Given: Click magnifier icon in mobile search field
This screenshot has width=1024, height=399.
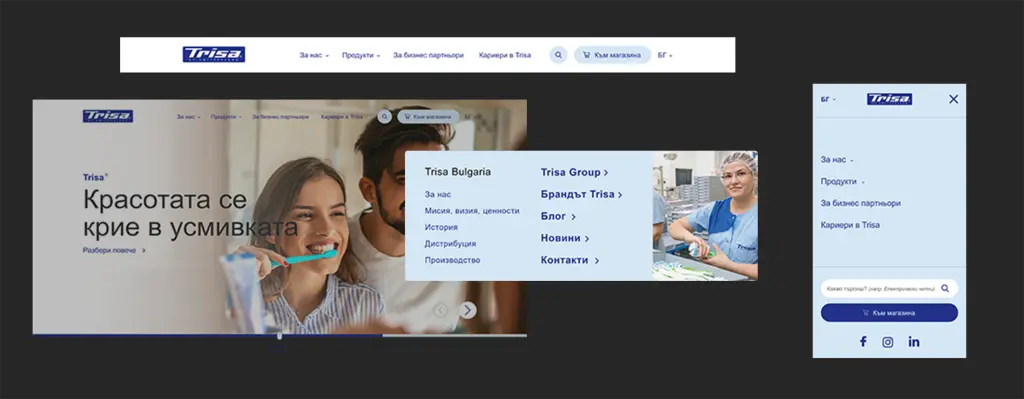Looking at the screenshot, I should tap(945, 288).
